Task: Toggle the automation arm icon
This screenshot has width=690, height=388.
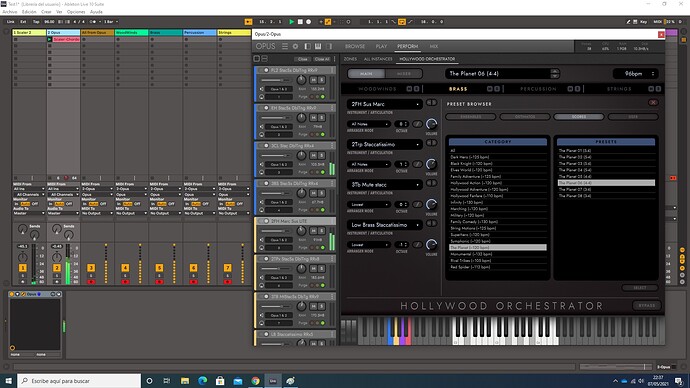Action: pos(328,22)
